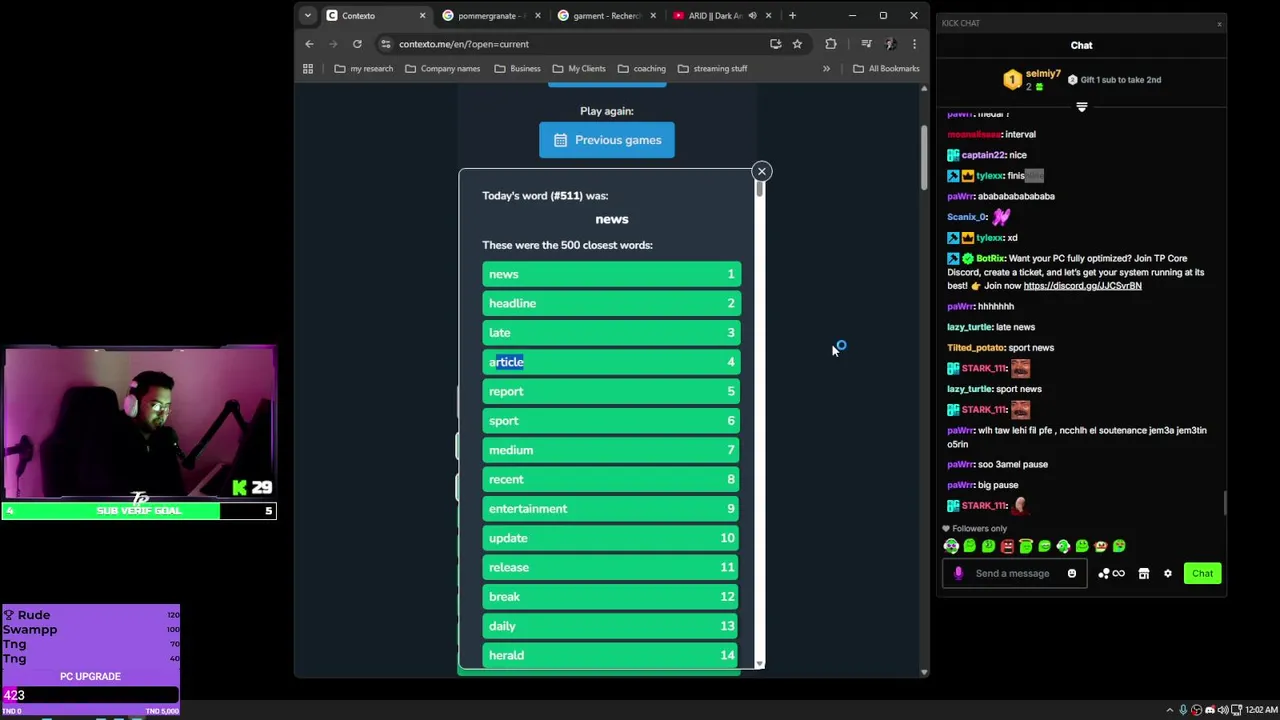The width and height of the screenshot is (1280, 720).
Task: Click the 'headline' word row
Action: [x=611, y=303]
